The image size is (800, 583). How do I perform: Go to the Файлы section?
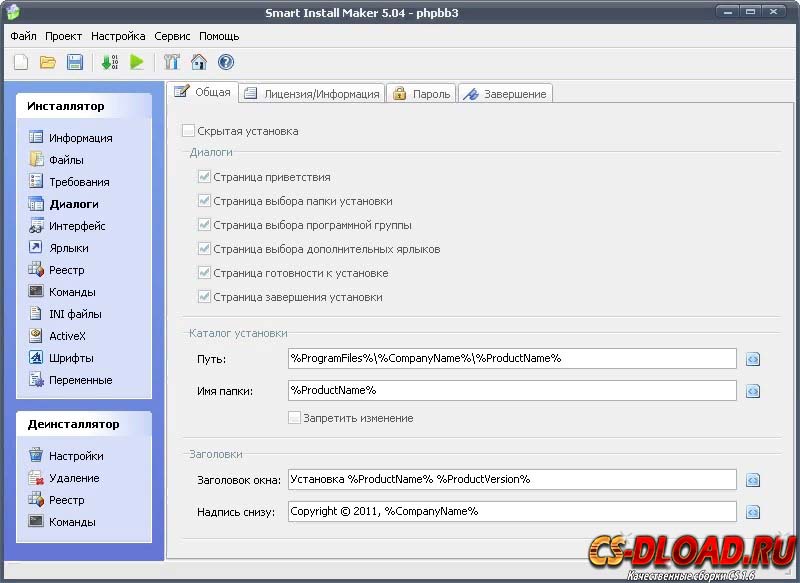click(x=56, y=160)
